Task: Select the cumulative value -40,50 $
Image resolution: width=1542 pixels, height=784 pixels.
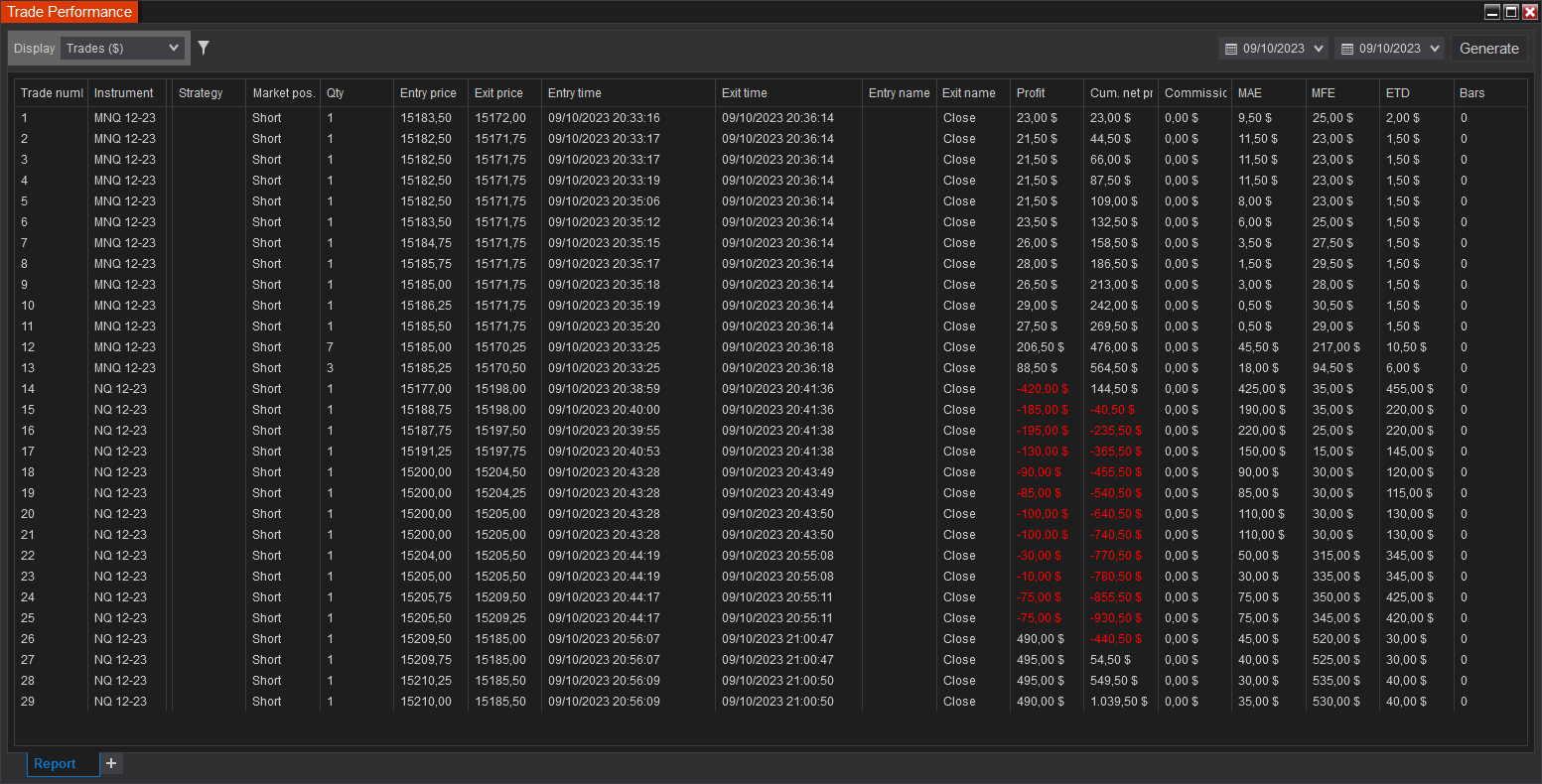Action: pyautogui.click(x=1113, y=410)
